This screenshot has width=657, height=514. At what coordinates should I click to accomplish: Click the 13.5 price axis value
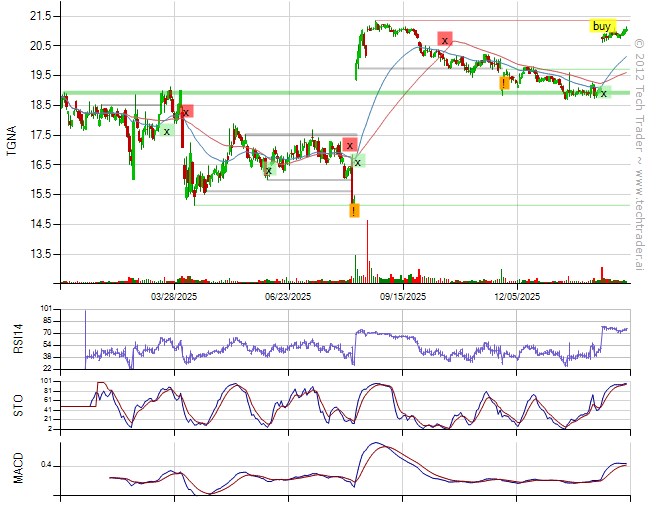(x=40, y=254)
